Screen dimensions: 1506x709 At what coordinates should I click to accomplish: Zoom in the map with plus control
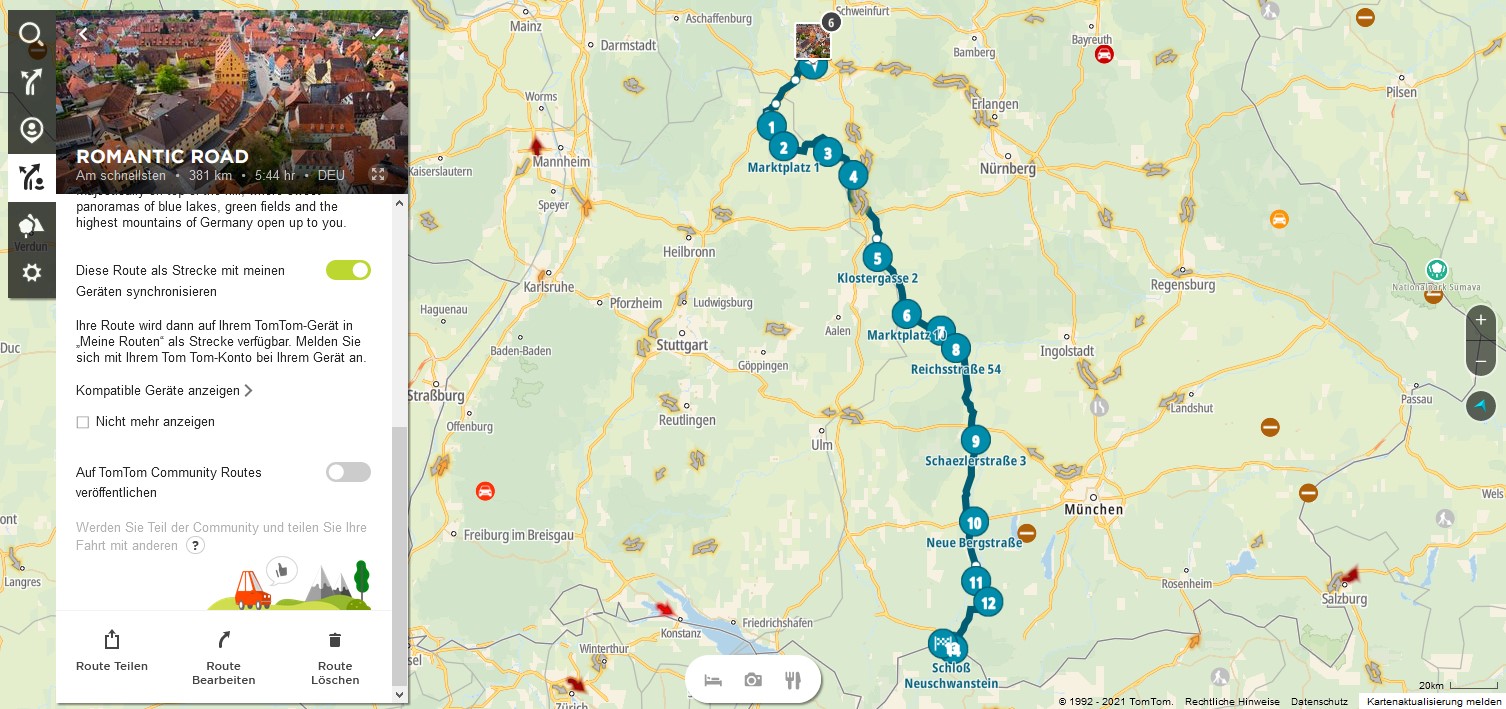[1481, 320]
